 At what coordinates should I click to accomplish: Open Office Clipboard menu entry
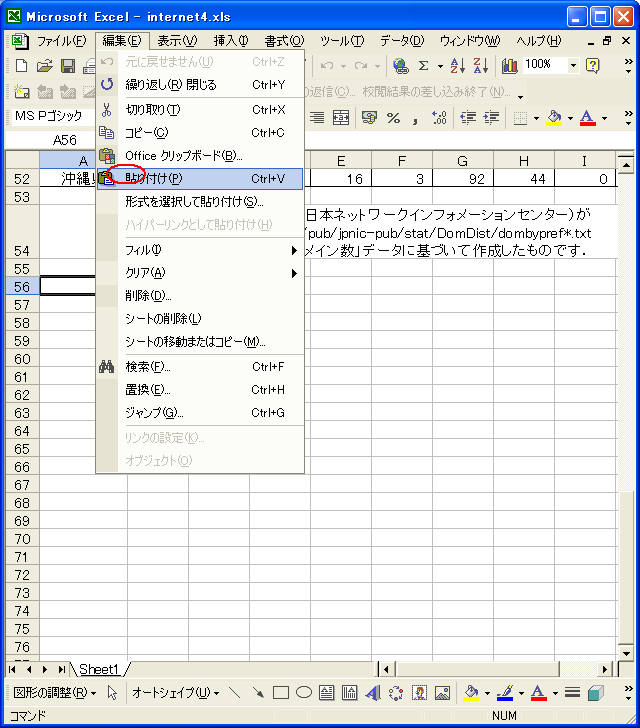click(200, 156)
